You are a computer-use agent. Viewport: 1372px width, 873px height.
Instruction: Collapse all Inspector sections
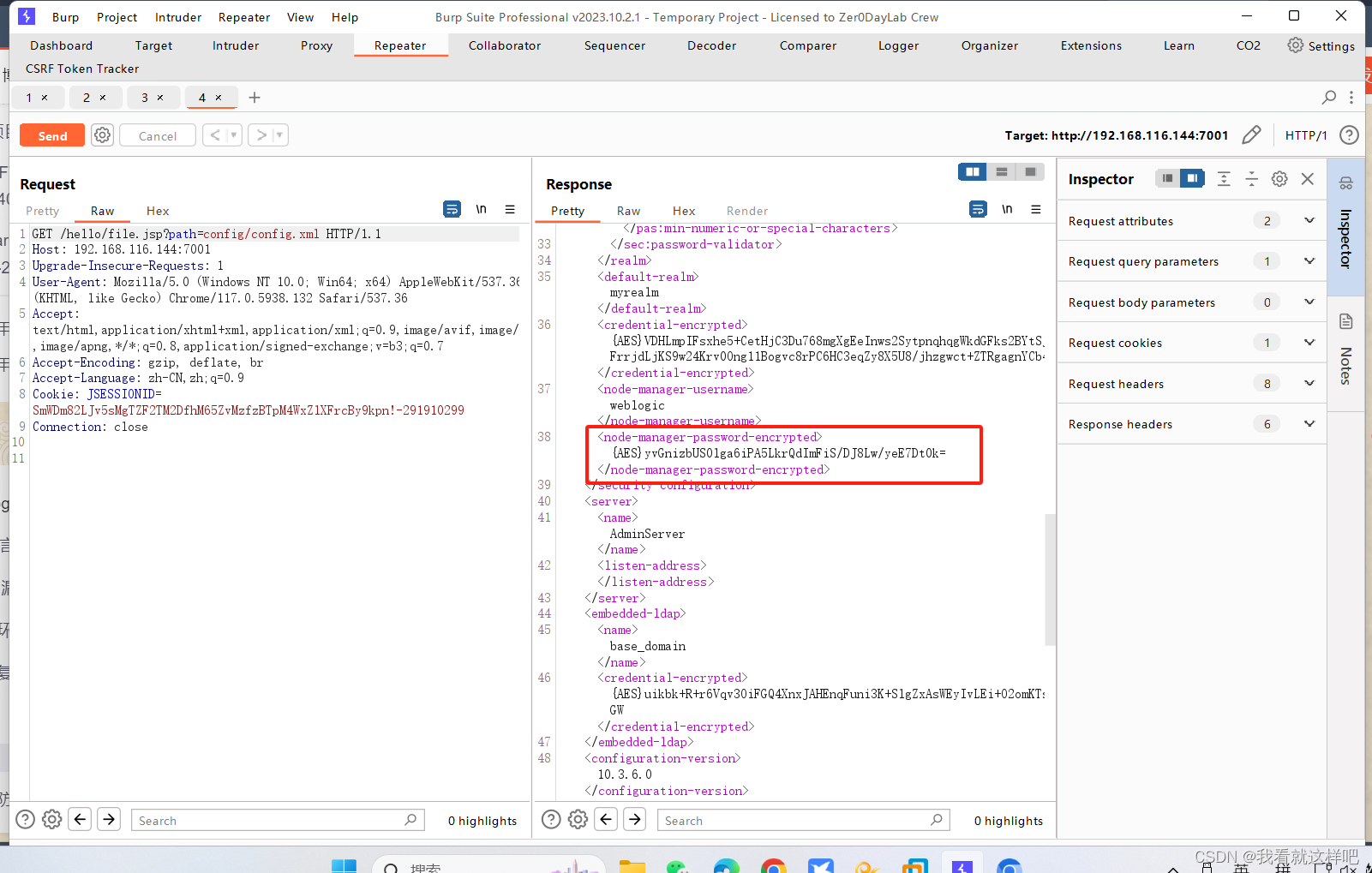pyautogui.click(x=1251, y=178)
